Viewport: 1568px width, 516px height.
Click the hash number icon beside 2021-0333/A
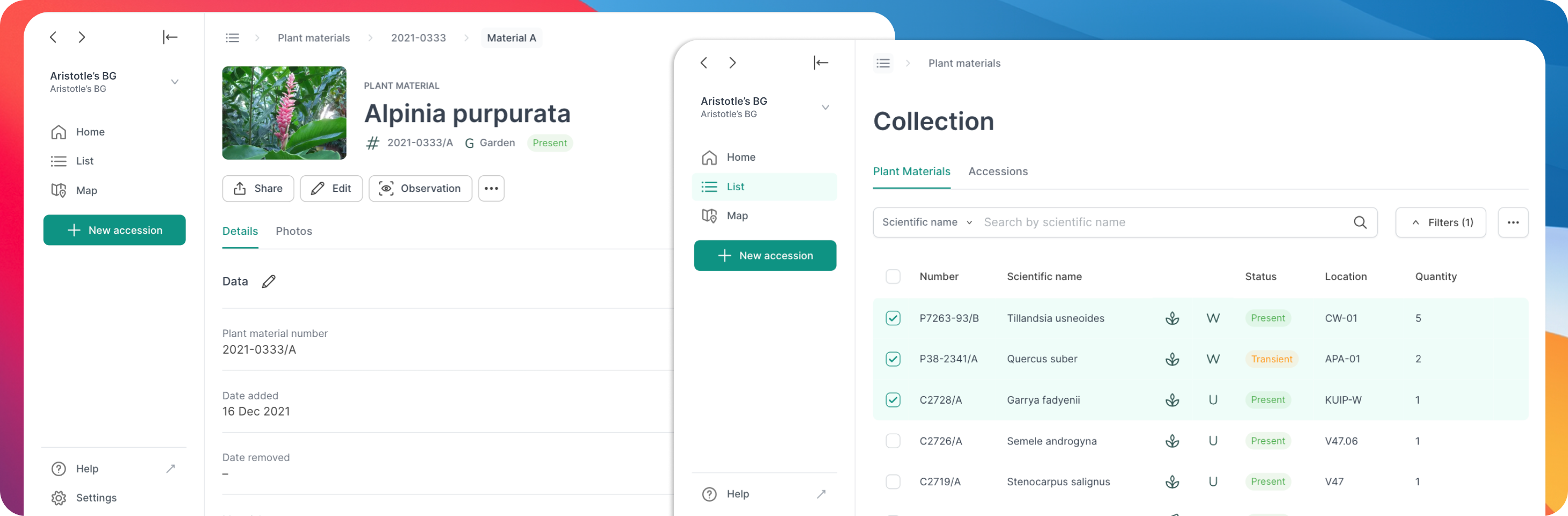click(x=372, y=143)
